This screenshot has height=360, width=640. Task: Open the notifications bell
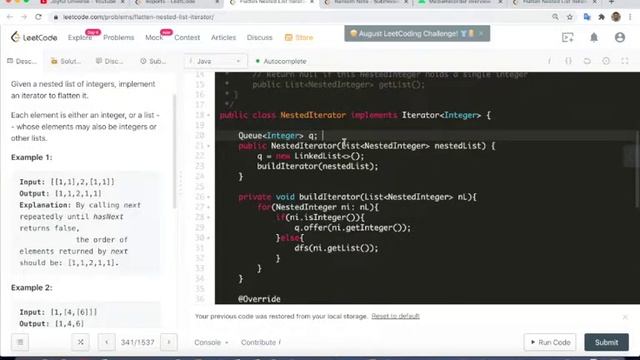(x=593, y=37)
